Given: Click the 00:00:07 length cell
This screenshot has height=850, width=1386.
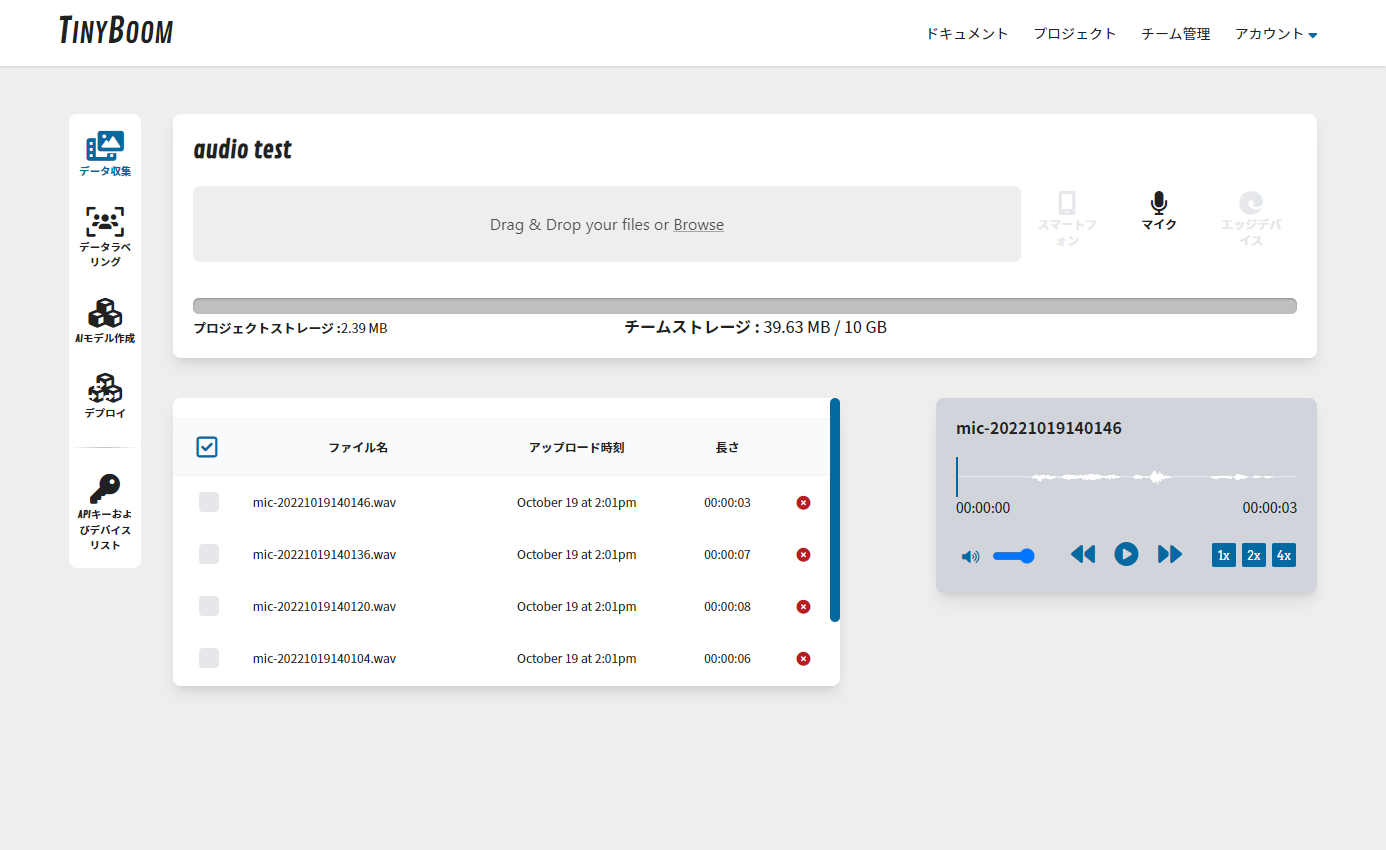Looking at the screenshot, I should [x=727, y=554].
